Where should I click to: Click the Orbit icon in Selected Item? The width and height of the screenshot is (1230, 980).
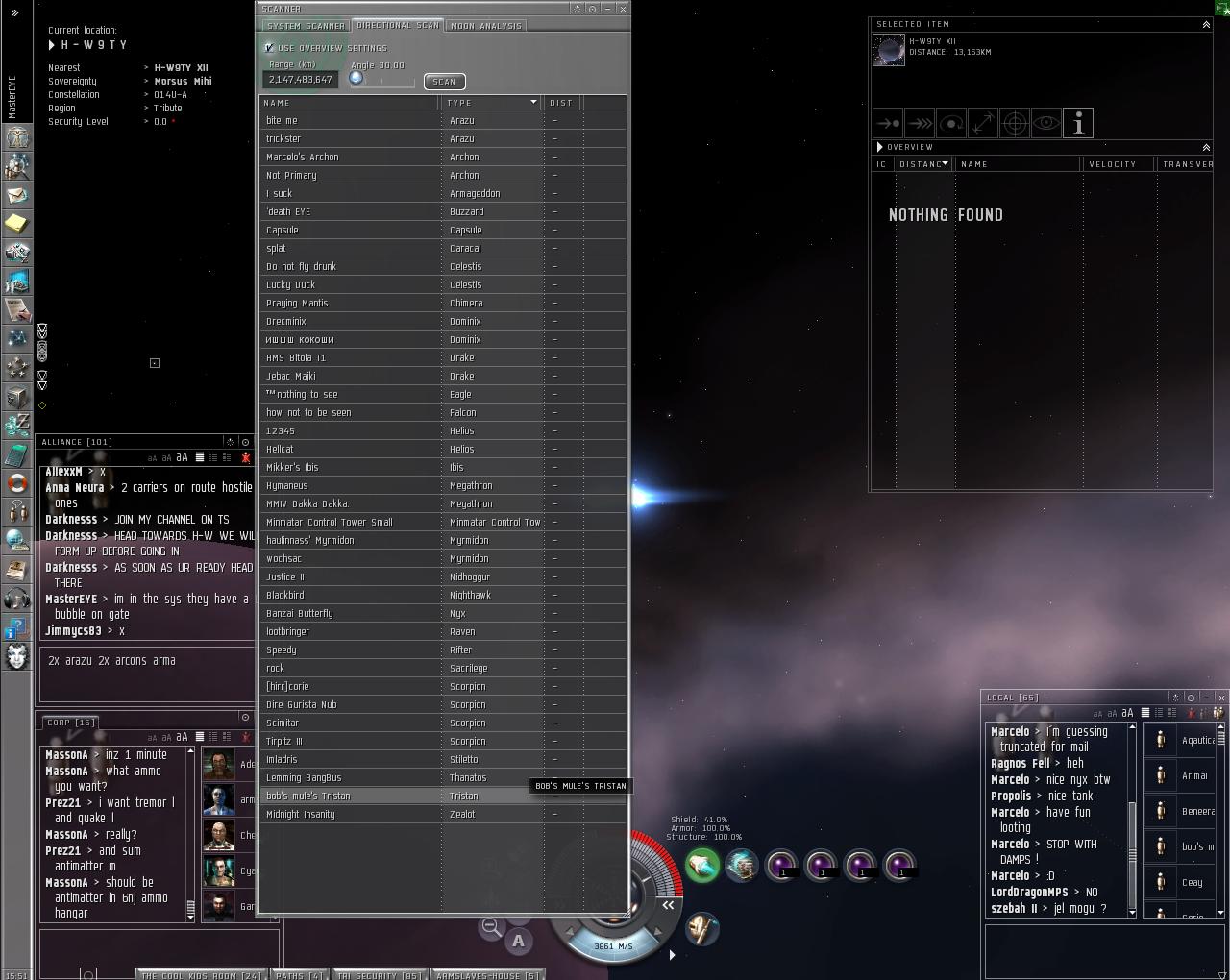(951, 123)
